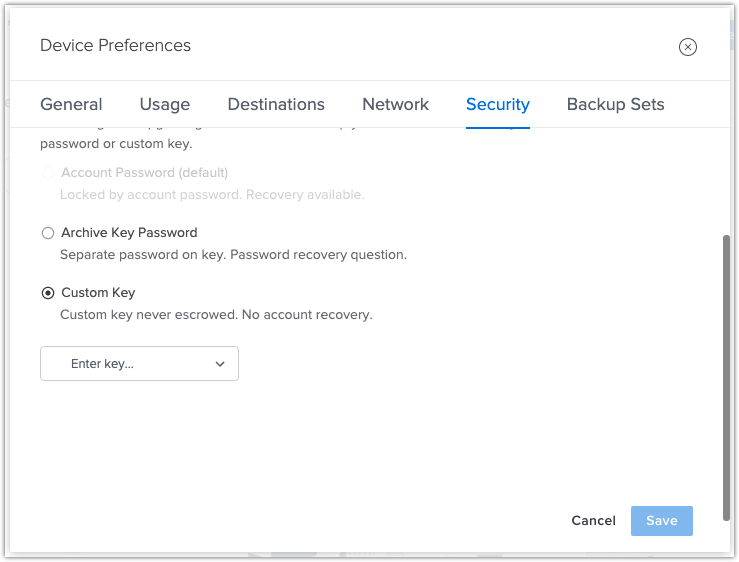Select the Archive Key Password radio button
This screenshot has width=739, height=562.
tap(48, 233)
